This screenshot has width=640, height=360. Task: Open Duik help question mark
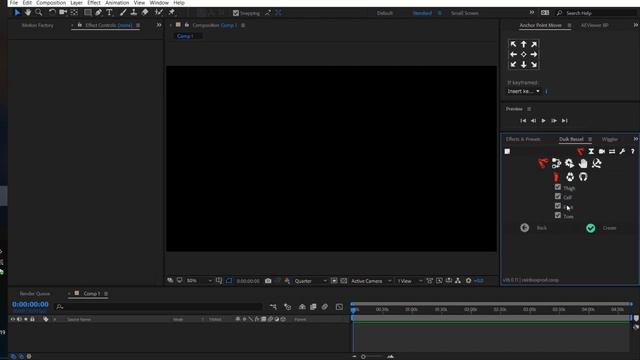[x=633, y=151]
